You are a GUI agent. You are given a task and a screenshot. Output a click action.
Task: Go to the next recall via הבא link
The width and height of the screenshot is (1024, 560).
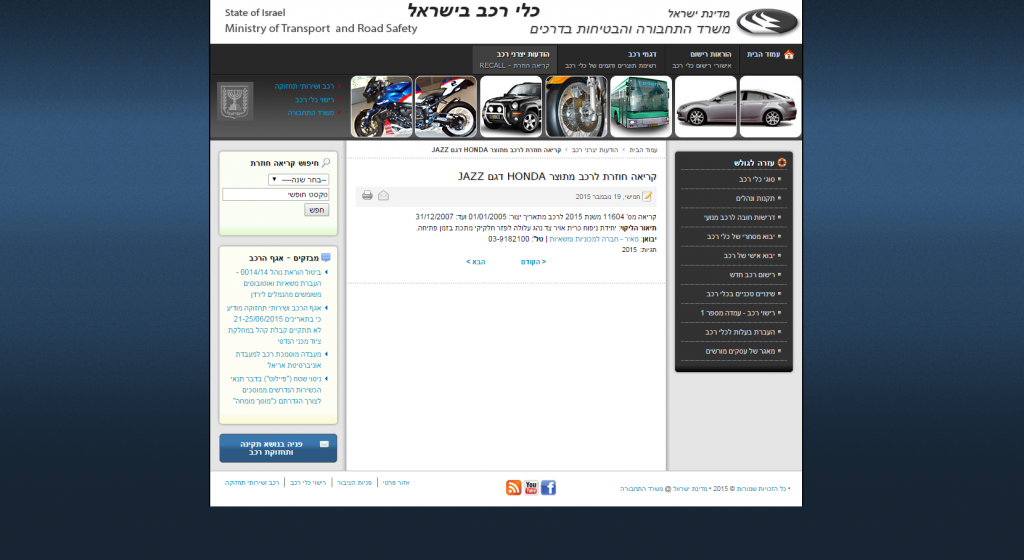point(475,262)
